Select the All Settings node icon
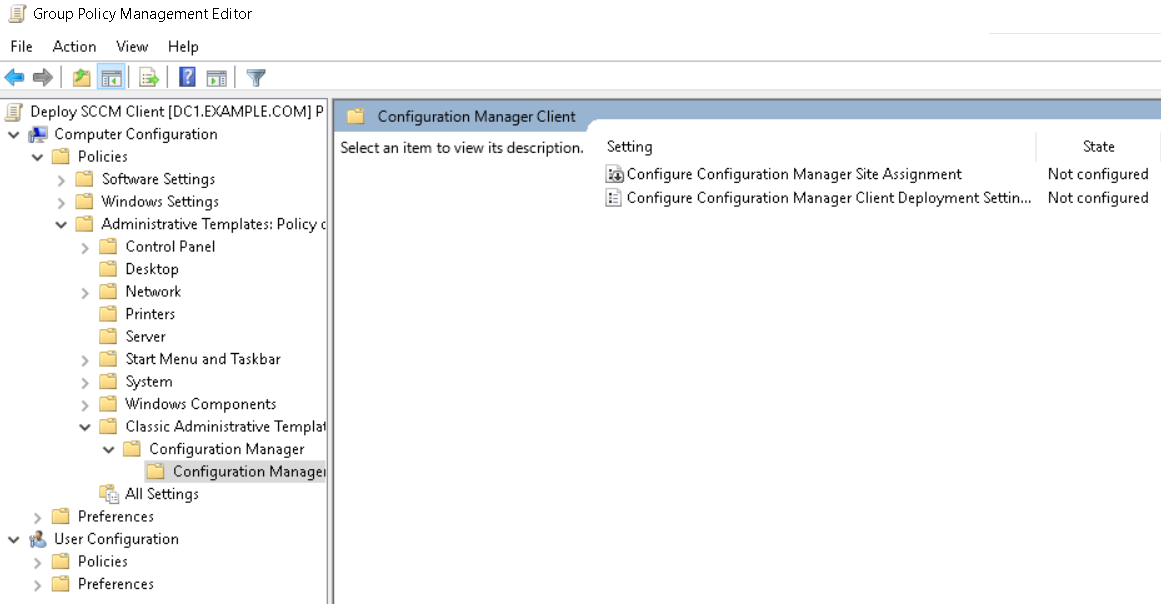This screenshot has width=1161, height=604. (x=109, y=494)
